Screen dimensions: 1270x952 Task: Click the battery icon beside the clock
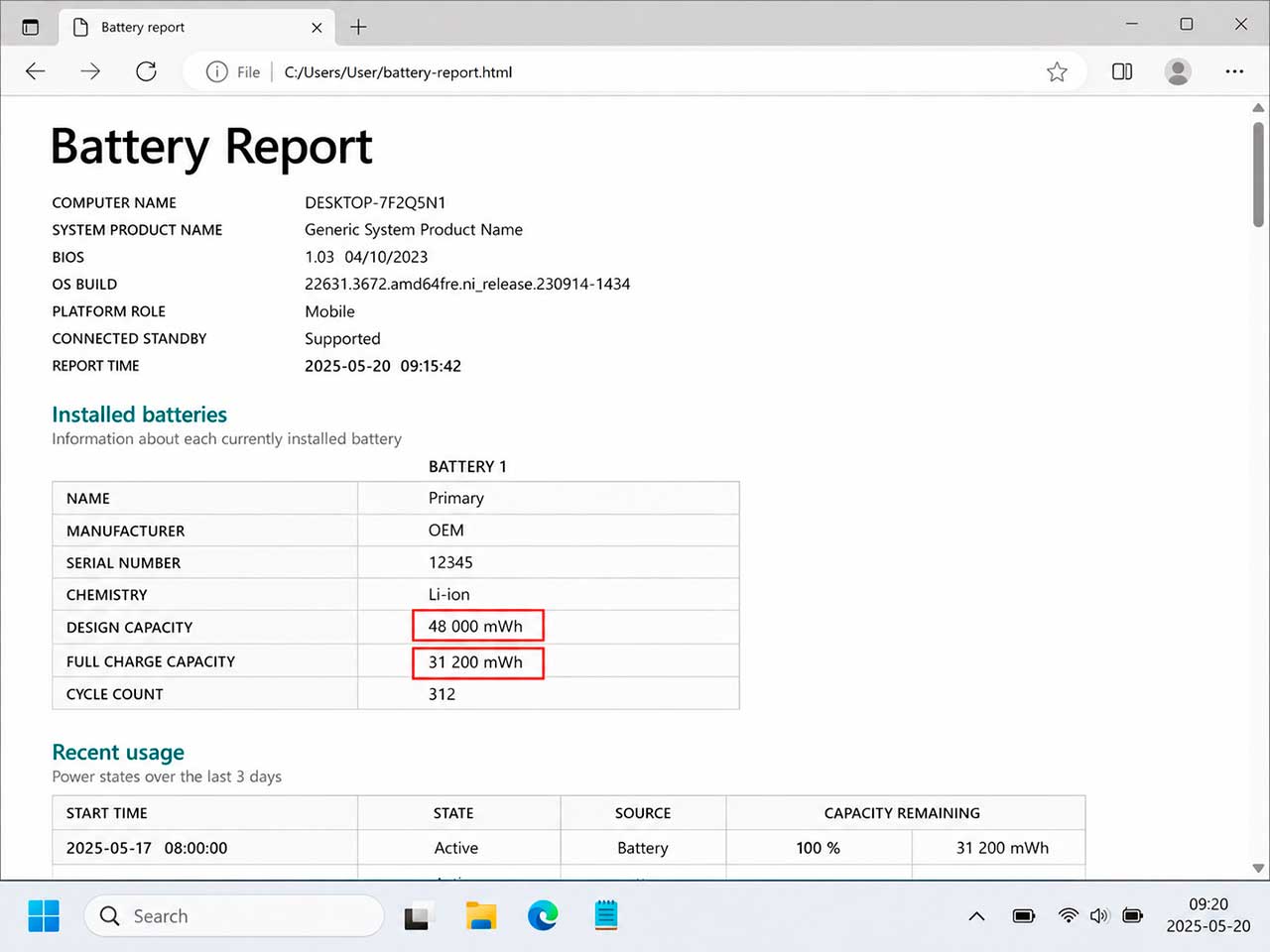pos(1132,915)
